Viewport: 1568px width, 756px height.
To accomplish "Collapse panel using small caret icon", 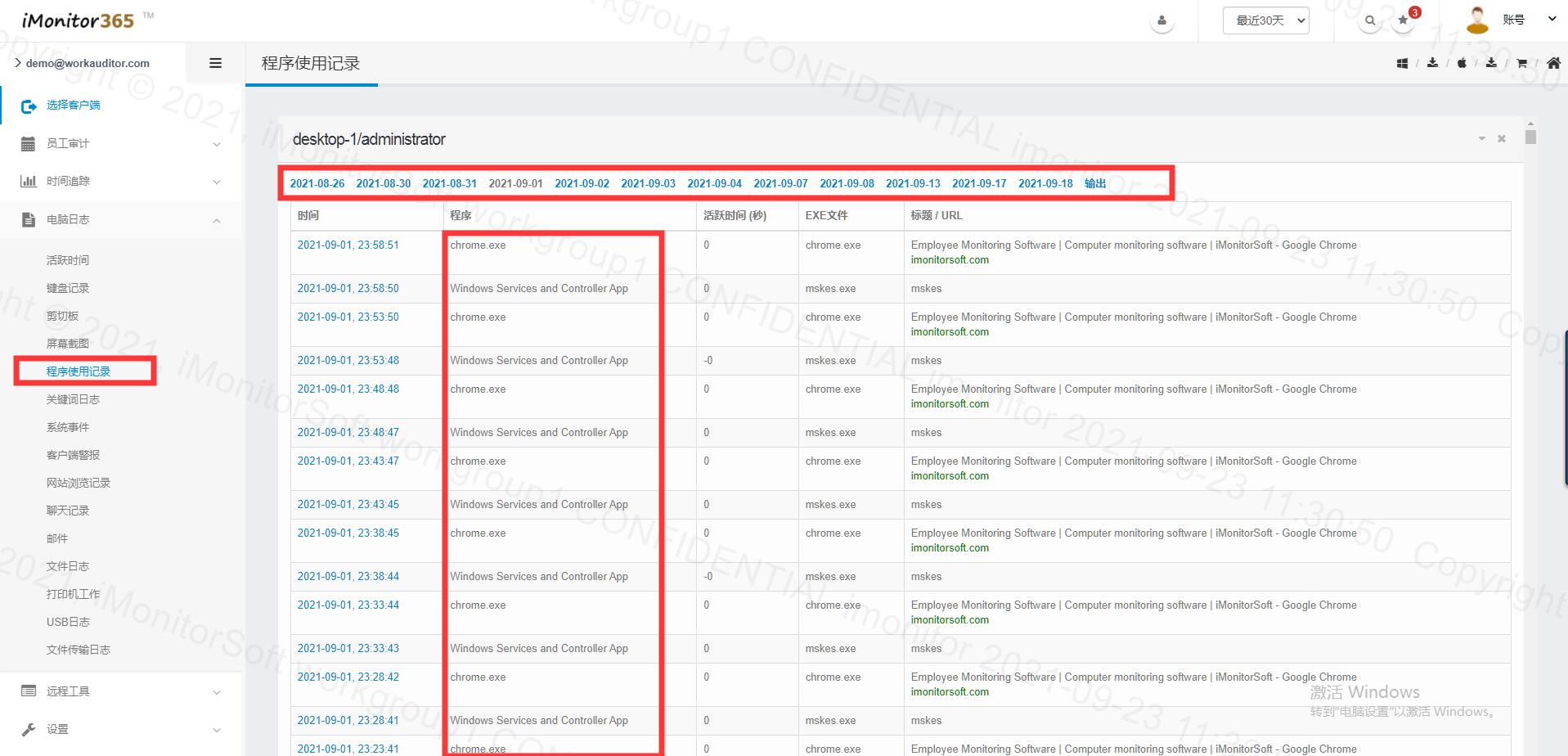I will (x=1481, y=139).
